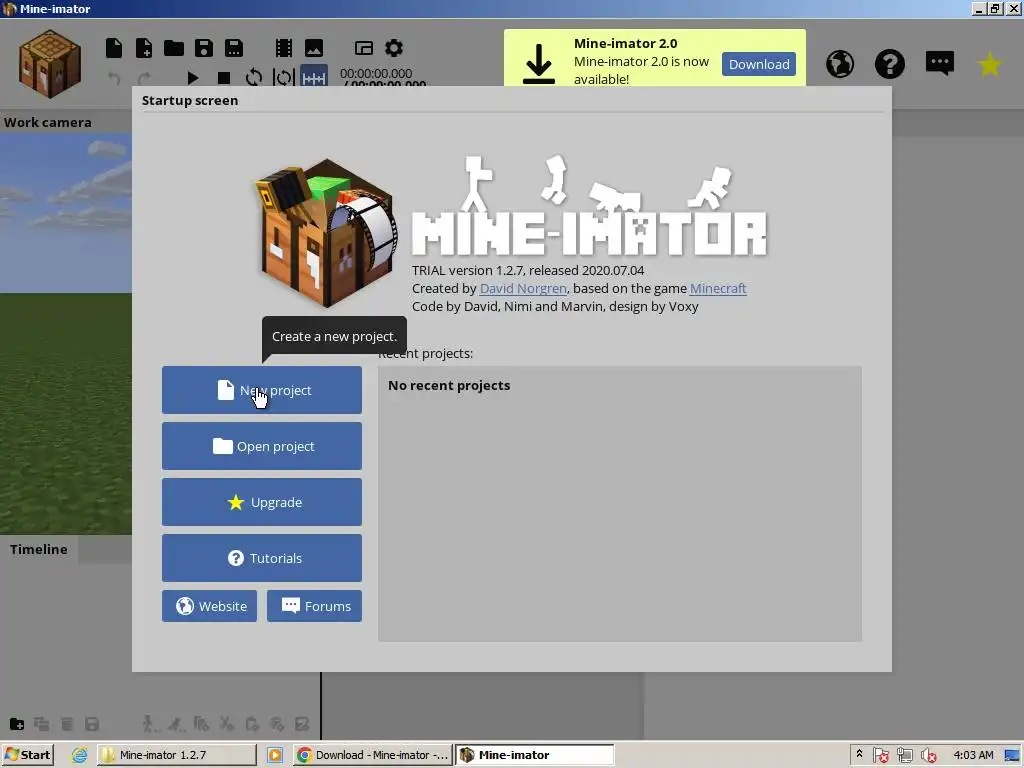Click the 00:00:00.000 time display
The width and height of the screenshot is (1024, 768).
376,74
